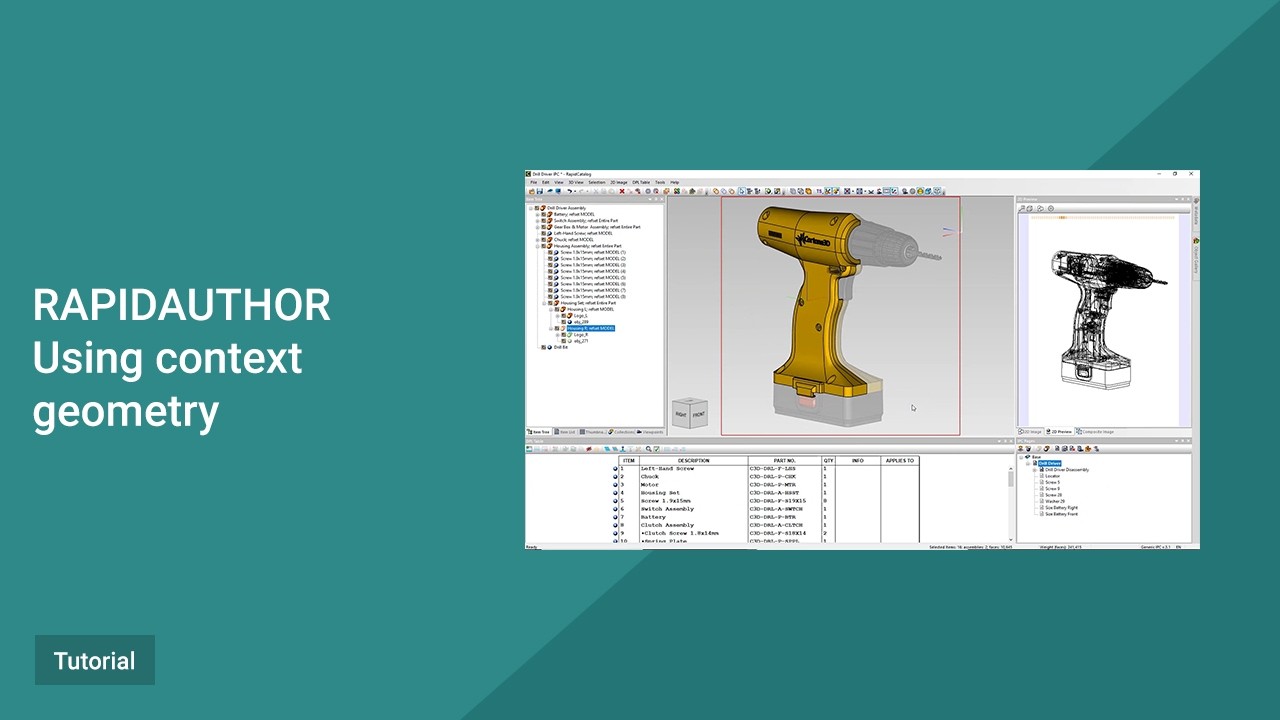Click the Open folder icon in the main toolbar
Screen dimensions: 1280x720
tap(532, 191)
